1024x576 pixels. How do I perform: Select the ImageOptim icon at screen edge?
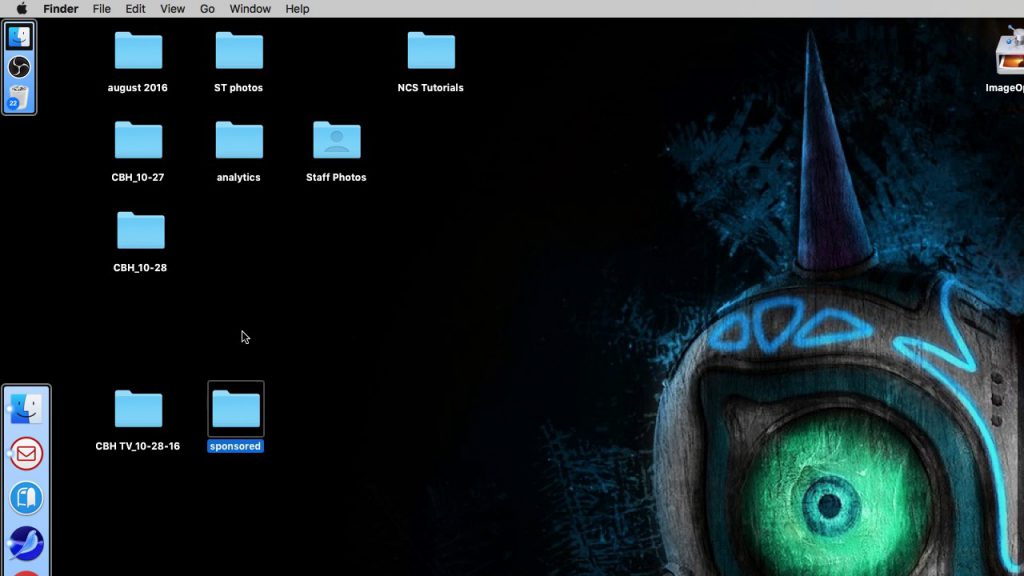[1010, 52]
